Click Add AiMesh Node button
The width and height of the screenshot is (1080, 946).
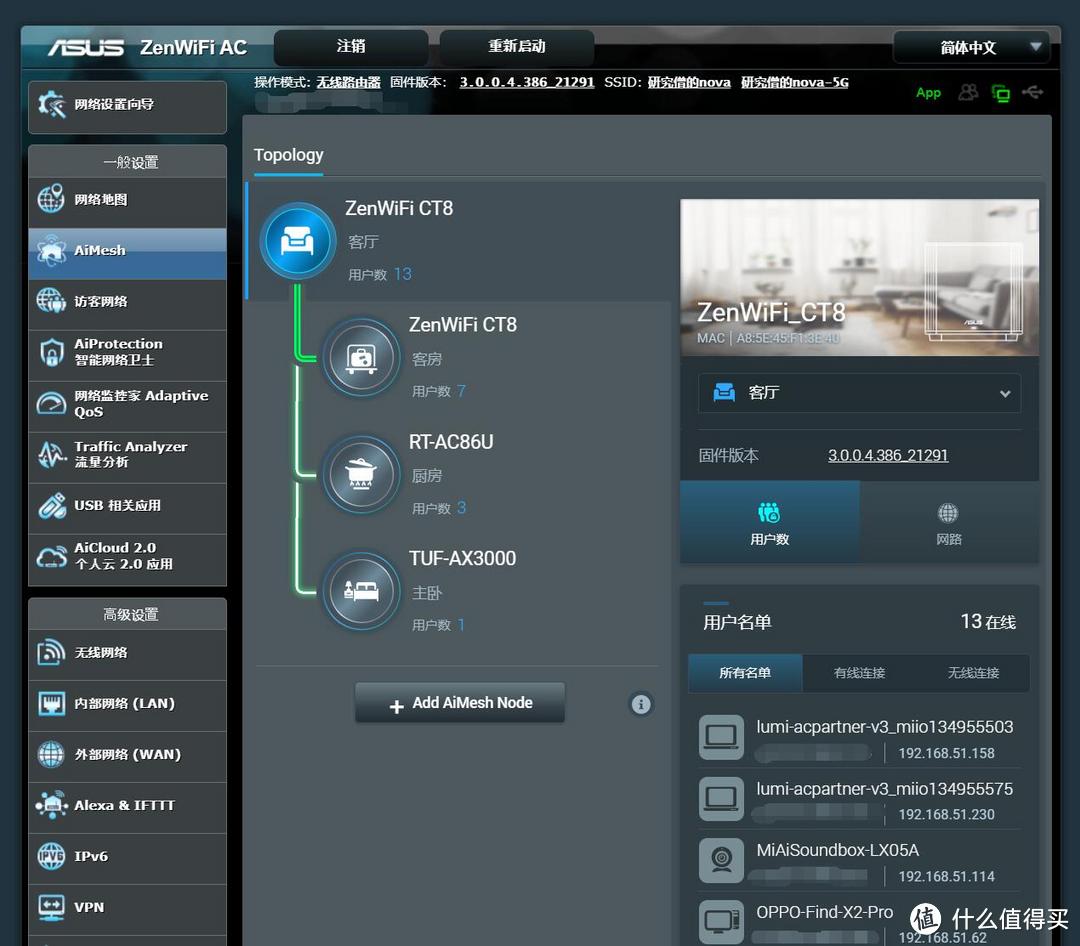click(460, 703)
